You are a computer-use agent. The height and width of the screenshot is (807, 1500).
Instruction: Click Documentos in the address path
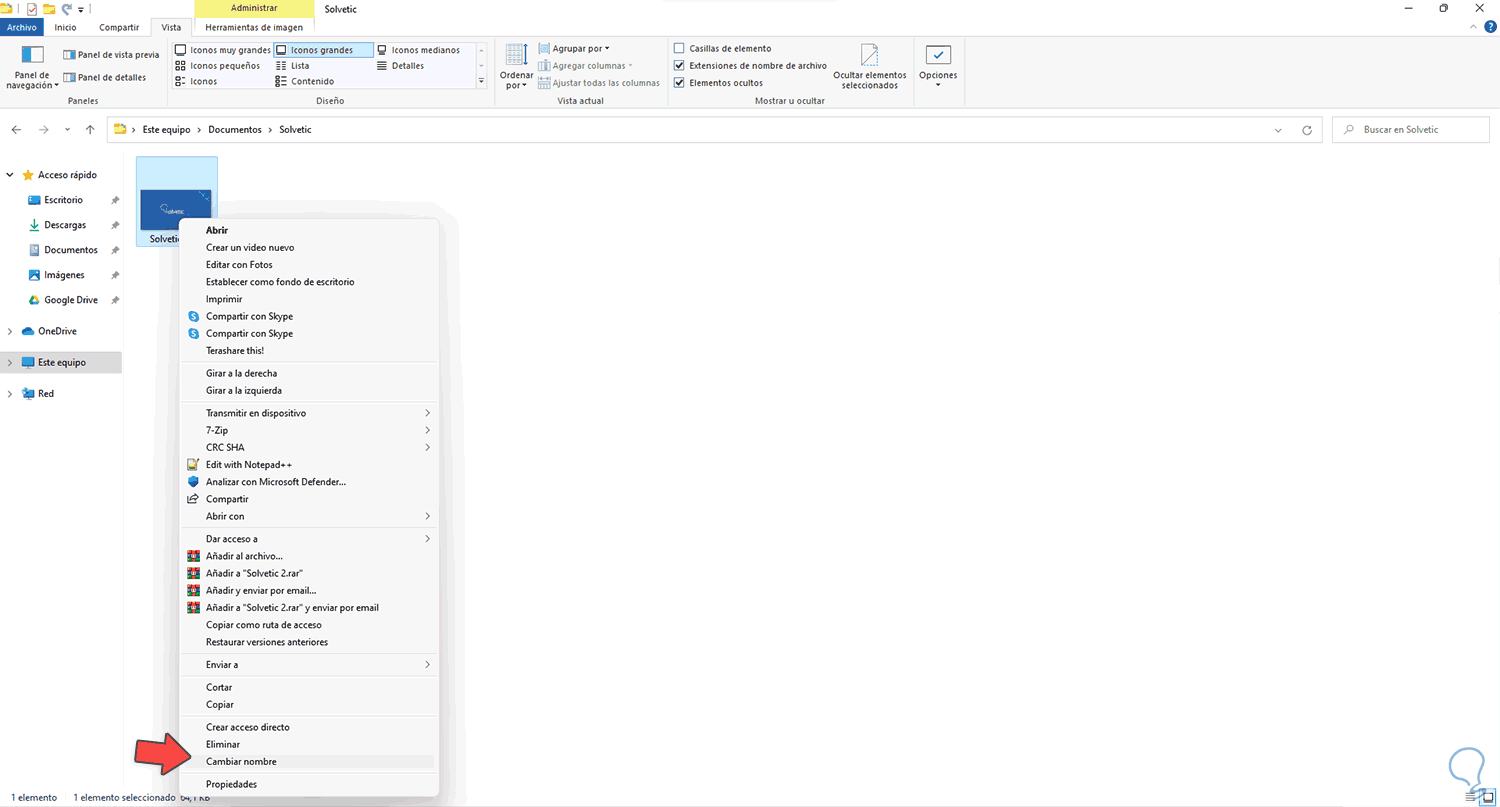[x=235, y=130]
